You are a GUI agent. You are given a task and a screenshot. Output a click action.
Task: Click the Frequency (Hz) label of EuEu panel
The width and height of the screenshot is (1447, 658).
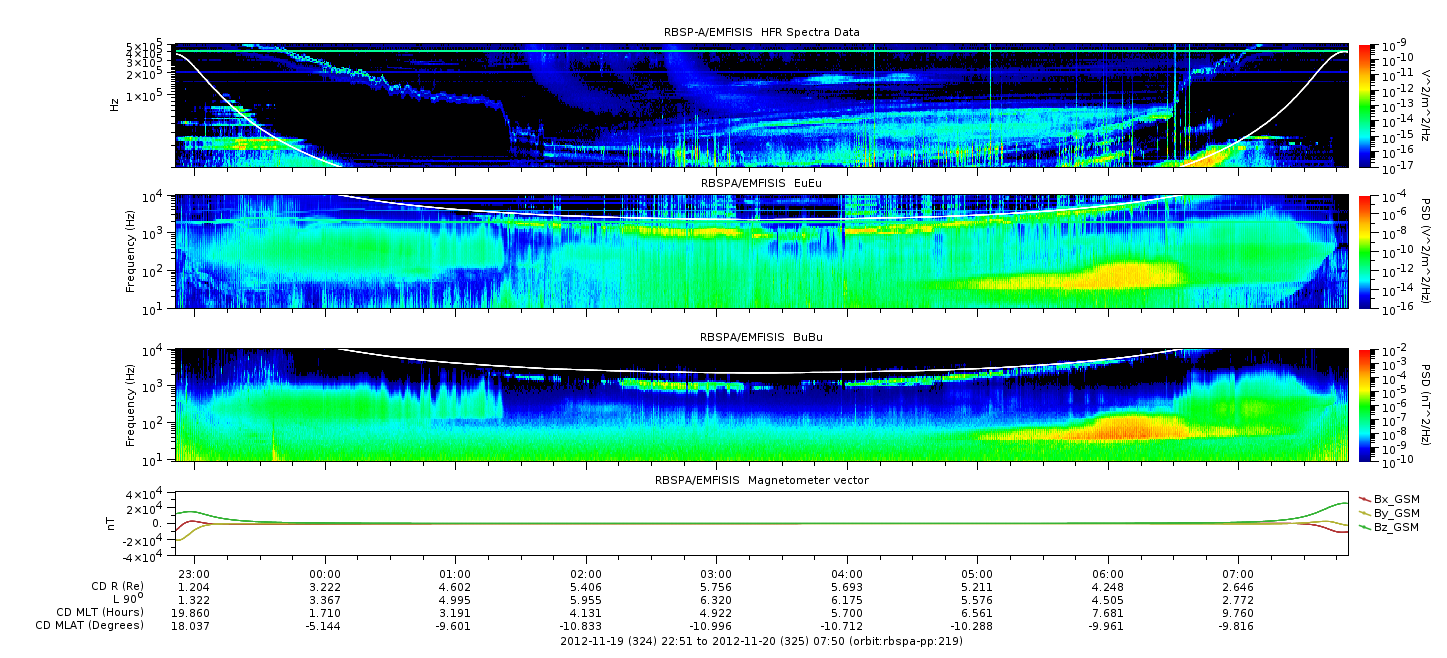(x=130, y=252)
